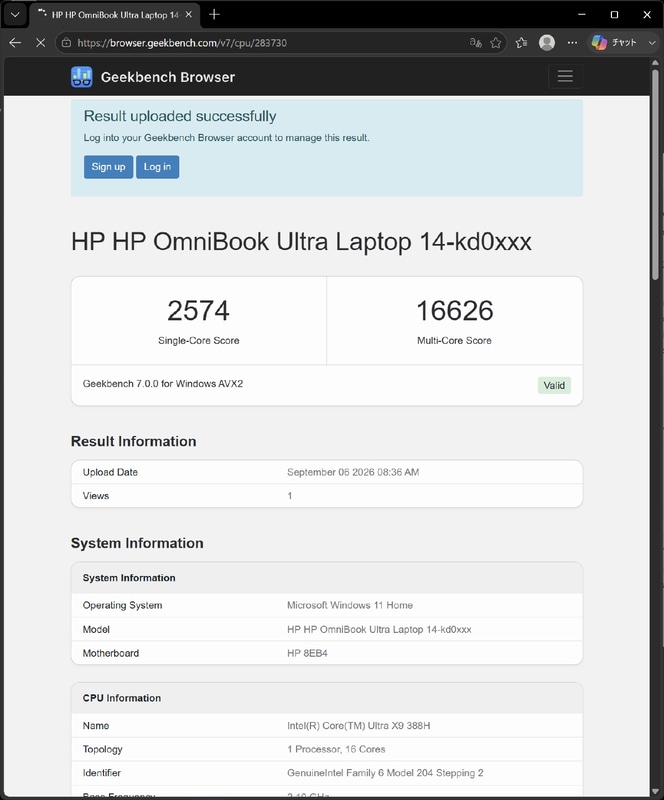The height and width of the screenshot is (800, 664).
Task: Stop loading the page
Action: tap(41, 43)
